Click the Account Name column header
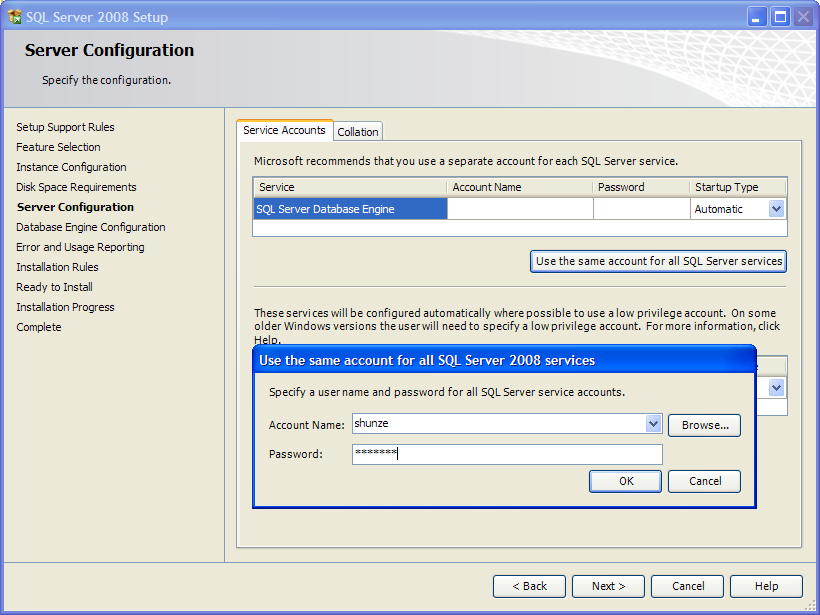The height and width of the screenshot is (615, 820). coord(520,187)
